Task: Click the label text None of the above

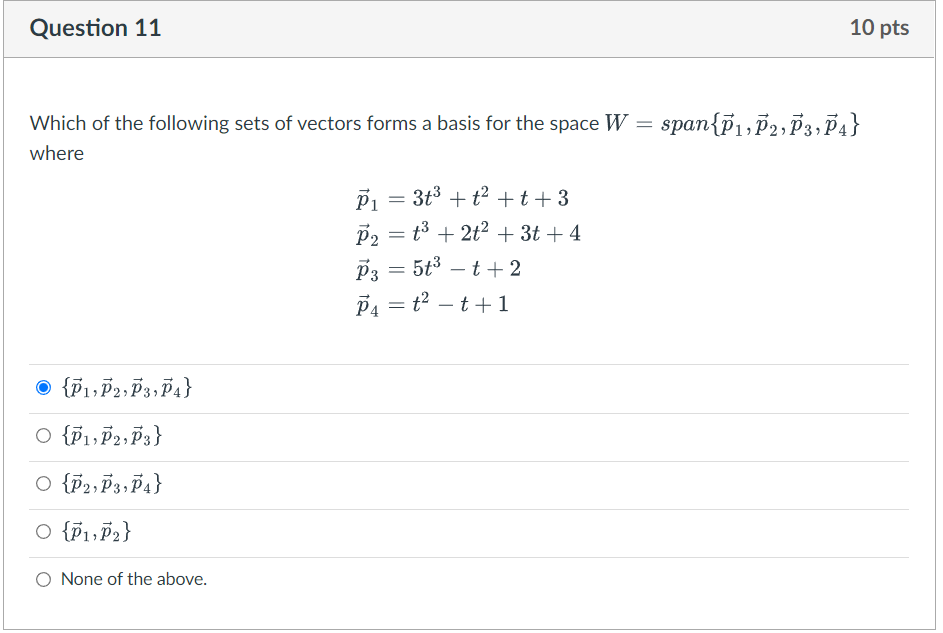Action: click(x=135, y=579)
